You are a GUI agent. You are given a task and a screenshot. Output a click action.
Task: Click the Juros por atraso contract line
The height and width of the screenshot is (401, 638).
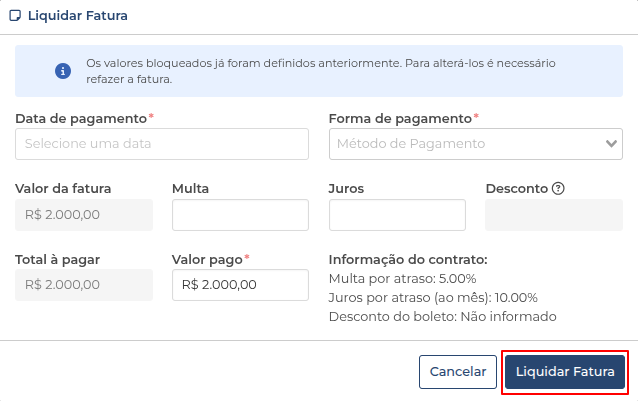click(433, 298)
